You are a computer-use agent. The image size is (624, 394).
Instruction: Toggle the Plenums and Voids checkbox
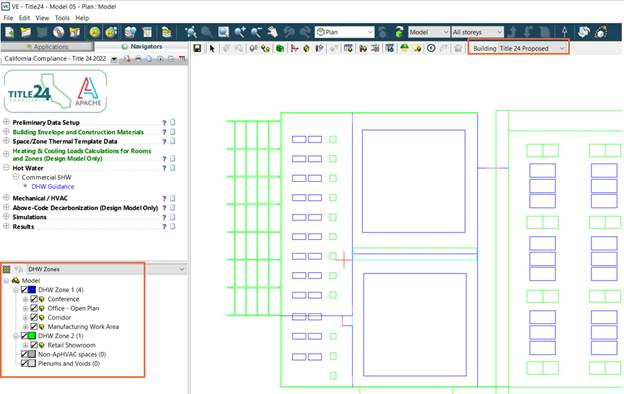pos(24,363)
